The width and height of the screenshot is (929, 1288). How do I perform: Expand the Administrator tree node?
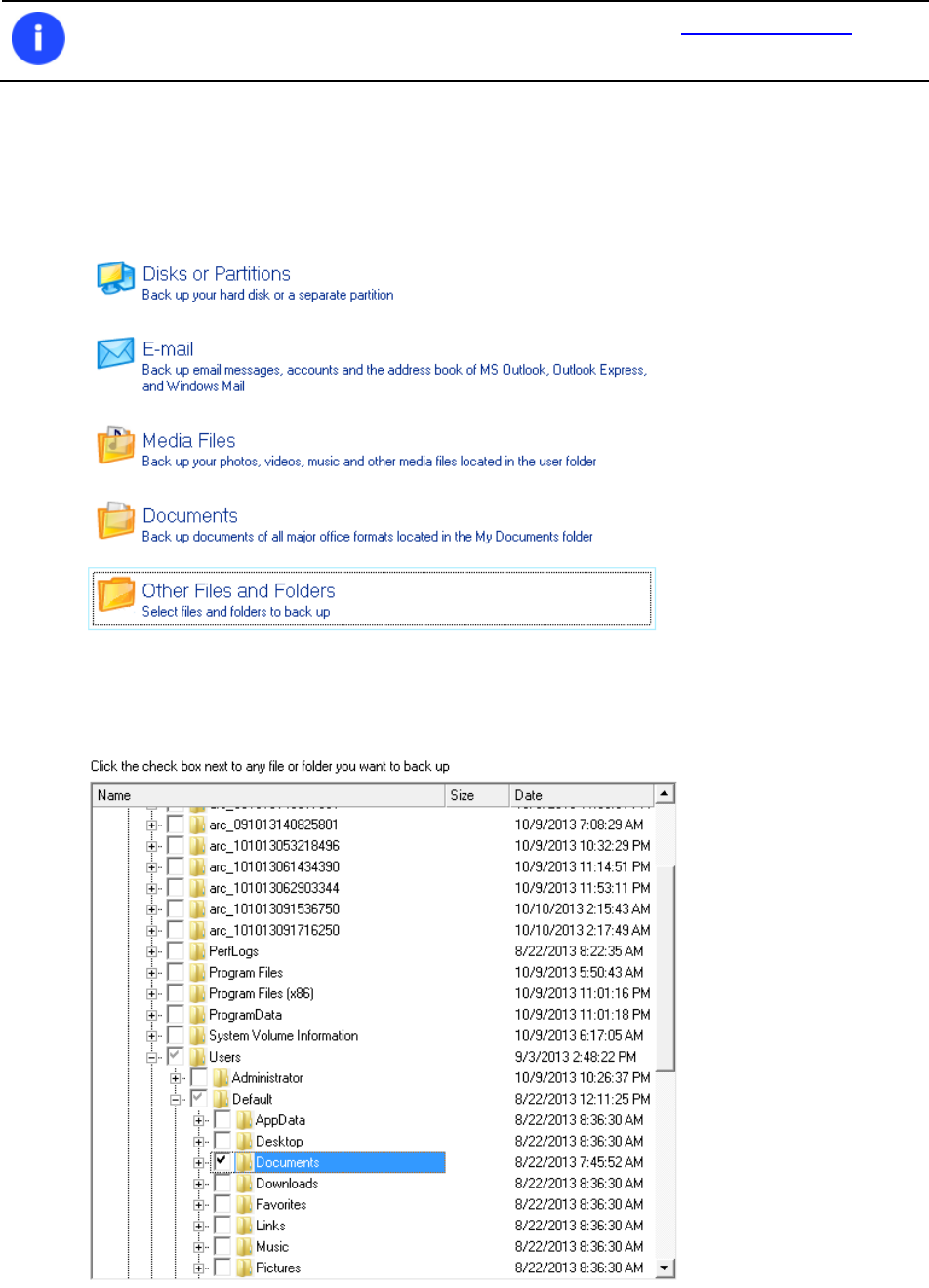point(176,1079)
